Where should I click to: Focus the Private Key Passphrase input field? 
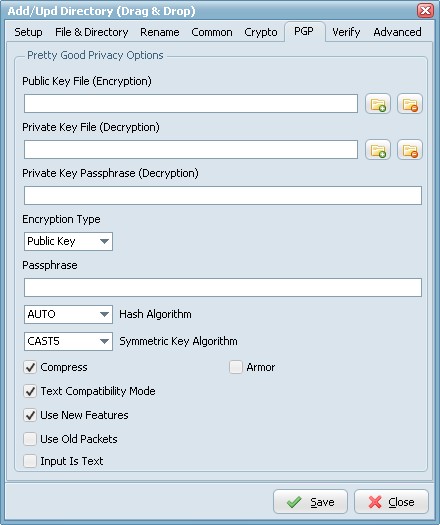223,196
